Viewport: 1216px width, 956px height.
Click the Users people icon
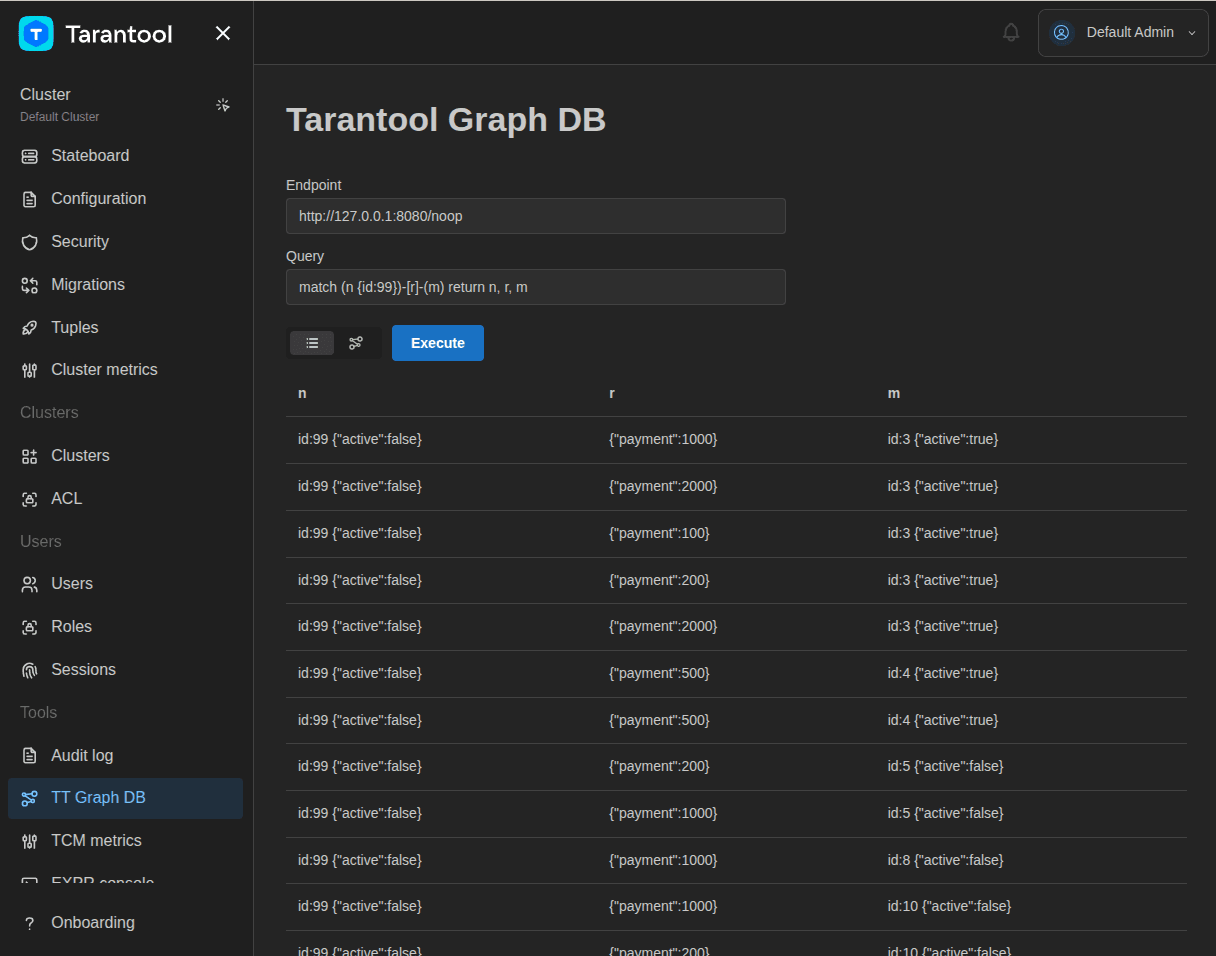tap(30, 584)
